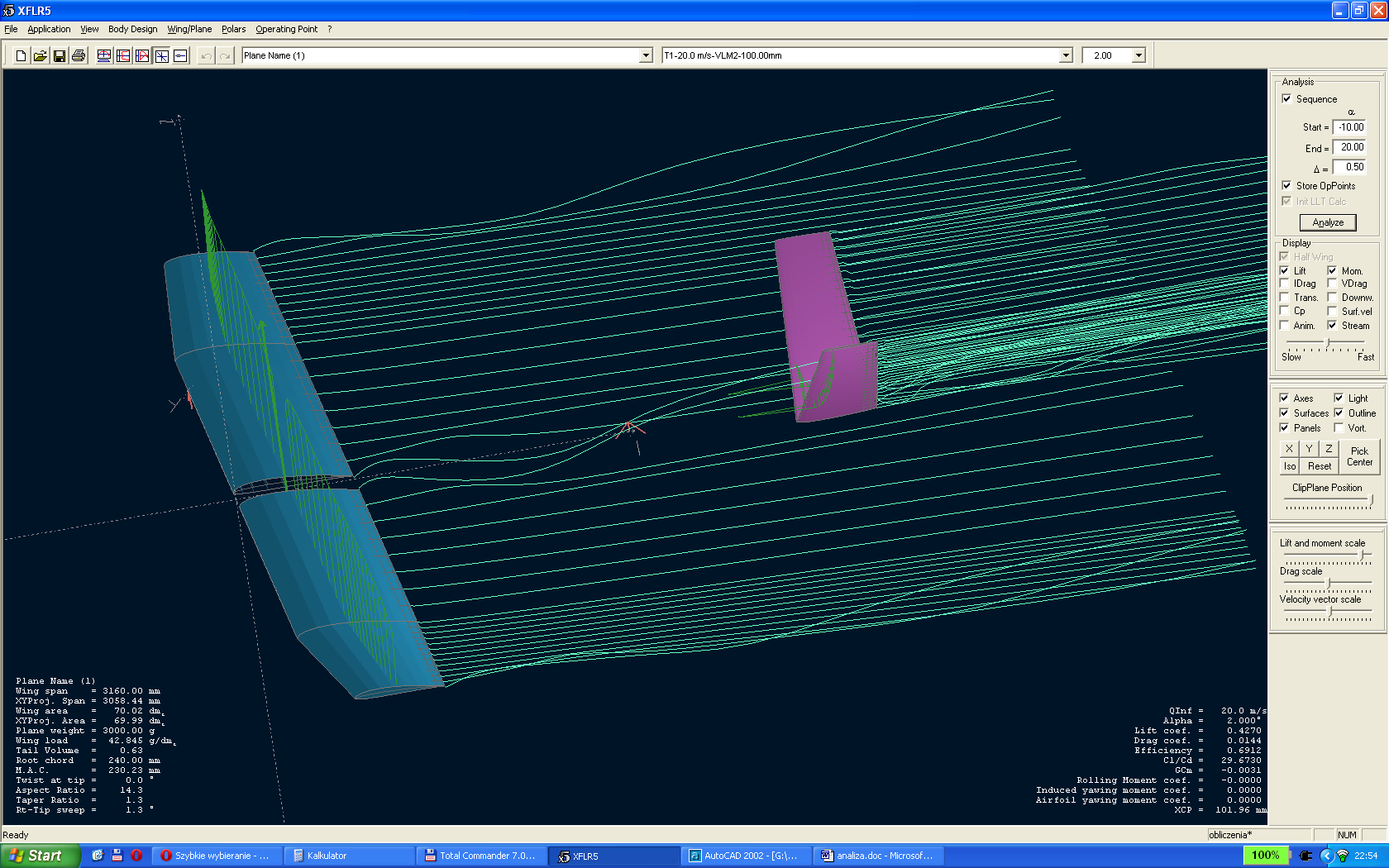The width and height of the screenshot is (1389, 868).
Task: Set view along Z axis button
Action: [x=1329, y=448]
